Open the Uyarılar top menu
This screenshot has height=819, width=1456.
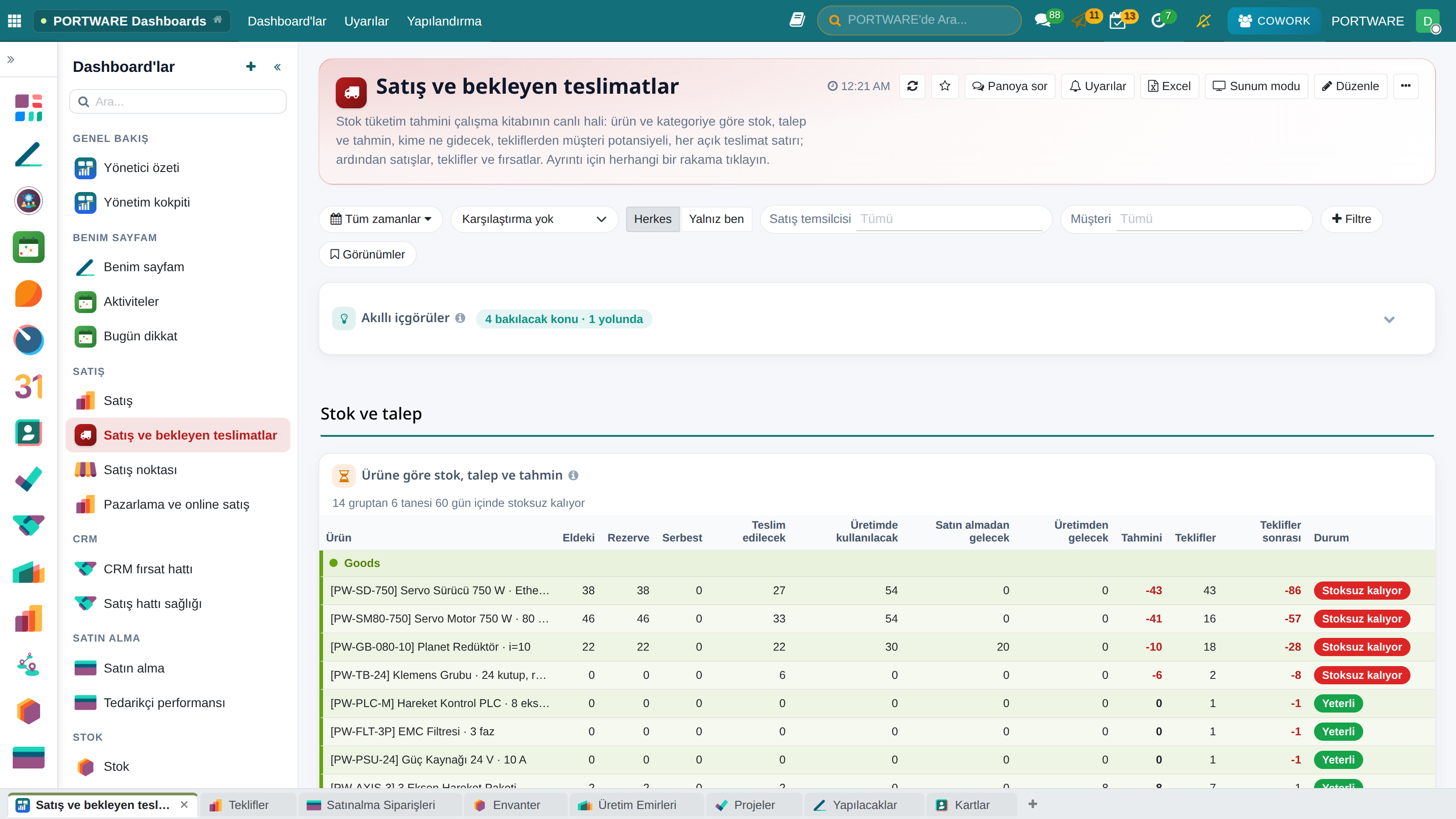point(366,21)
